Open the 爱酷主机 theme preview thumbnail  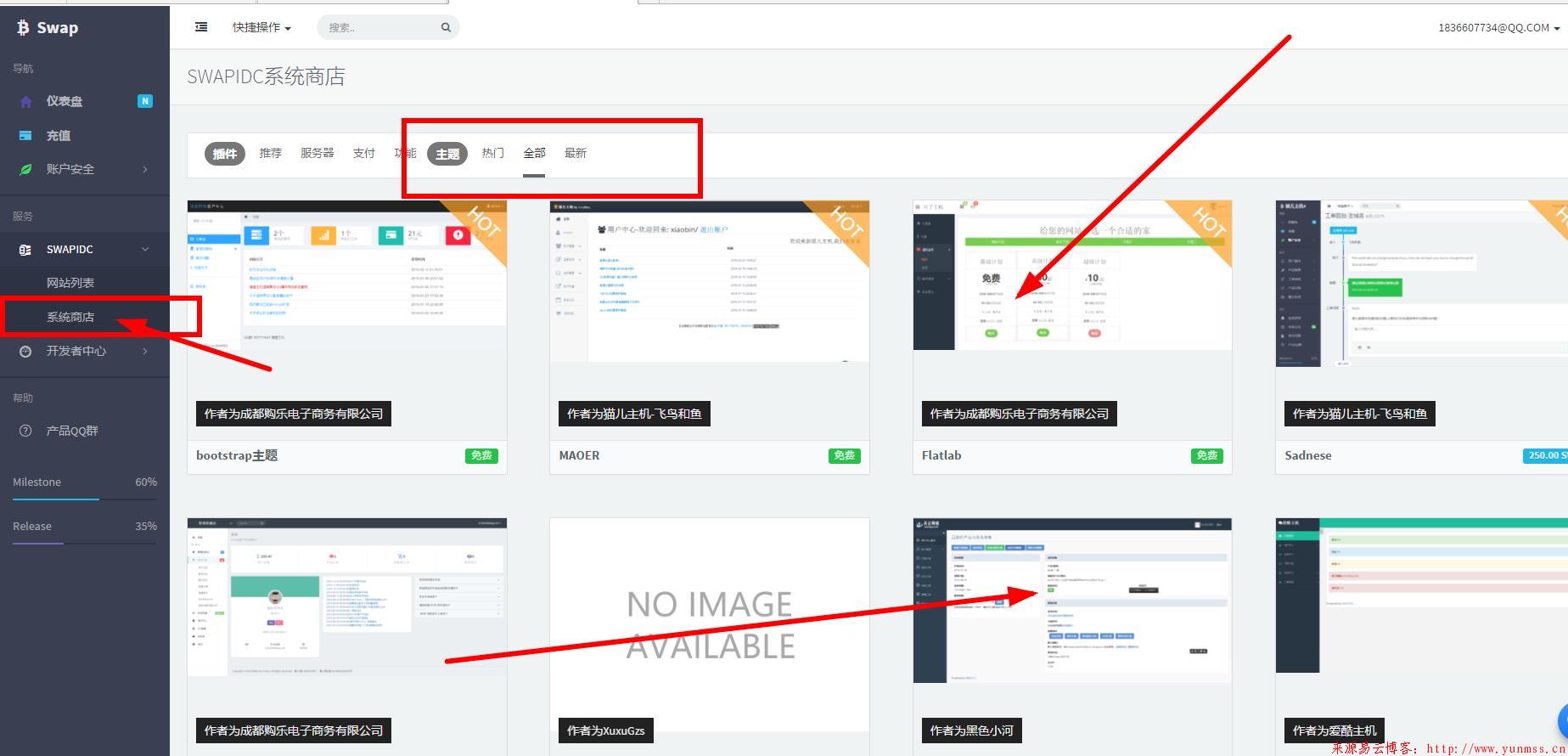[x=1422, y=595]
